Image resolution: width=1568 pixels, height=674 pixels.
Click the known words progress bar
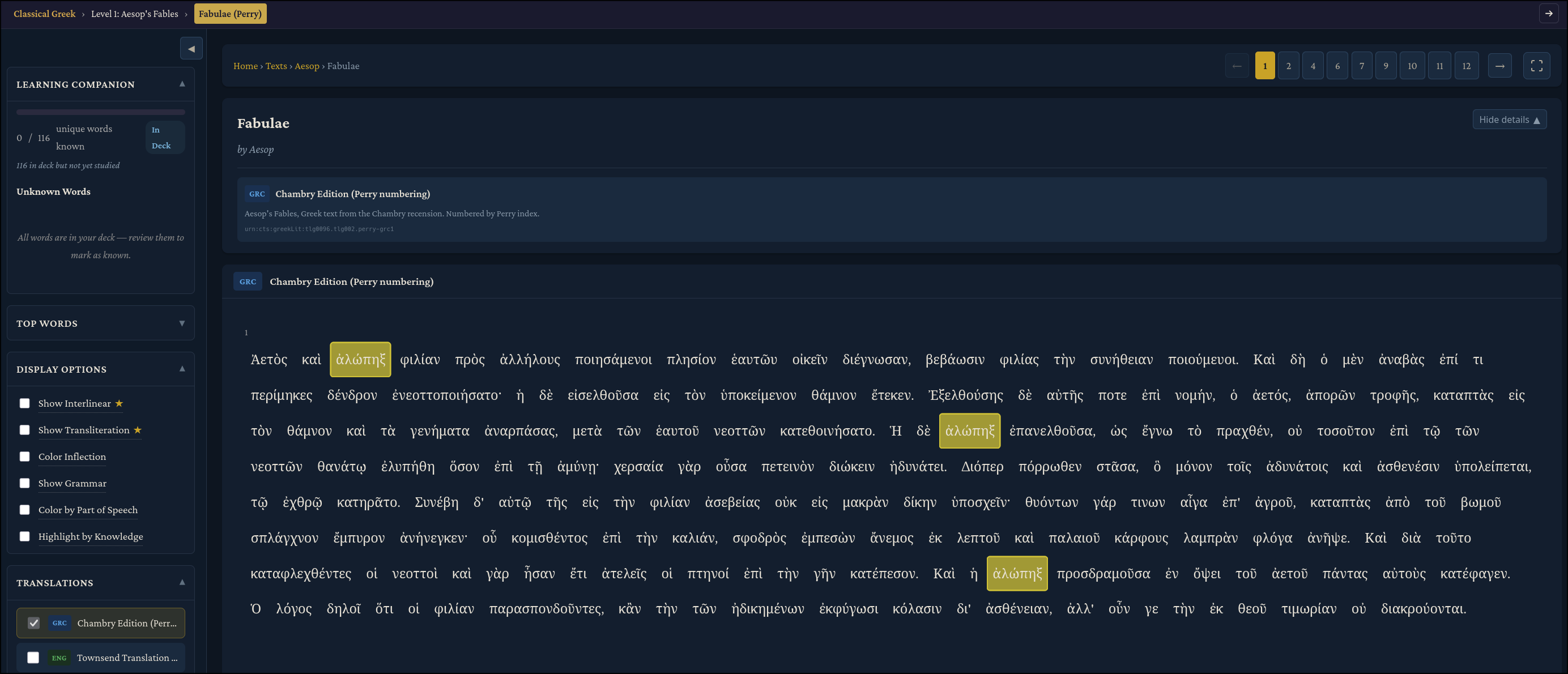click(x=100, y=112)
